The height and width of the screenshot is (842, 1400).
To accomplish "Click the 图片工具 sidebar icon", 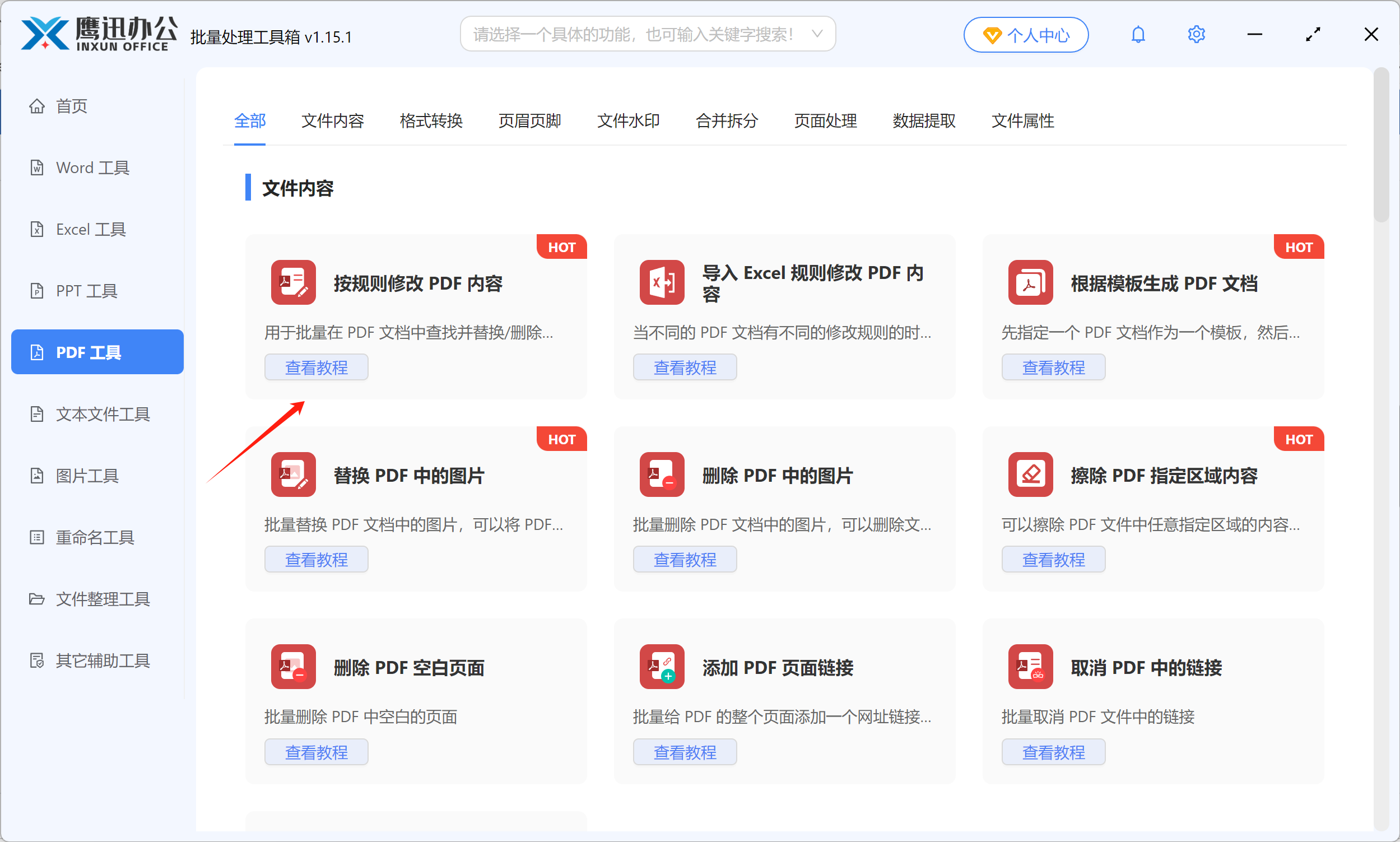I will [37, 476].
